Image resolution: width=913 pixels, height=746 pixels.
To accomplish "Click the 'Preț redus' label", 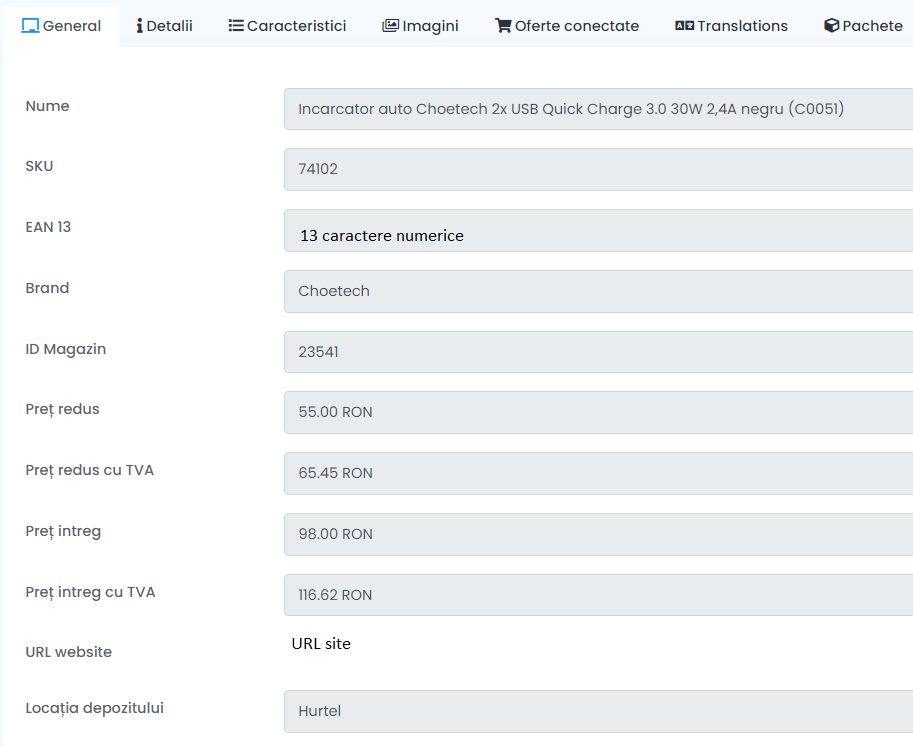I will [x=62, y=409].
